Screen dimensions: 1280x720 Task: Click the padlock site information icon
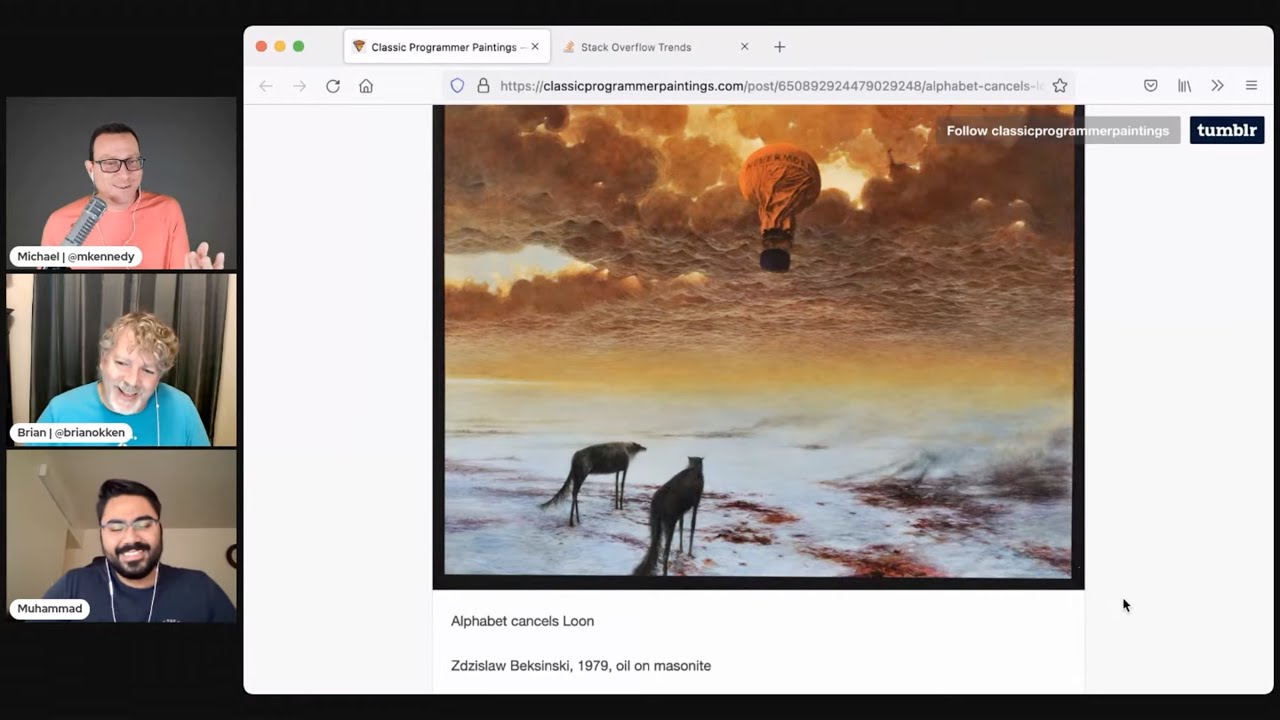[x=482, y=86]
